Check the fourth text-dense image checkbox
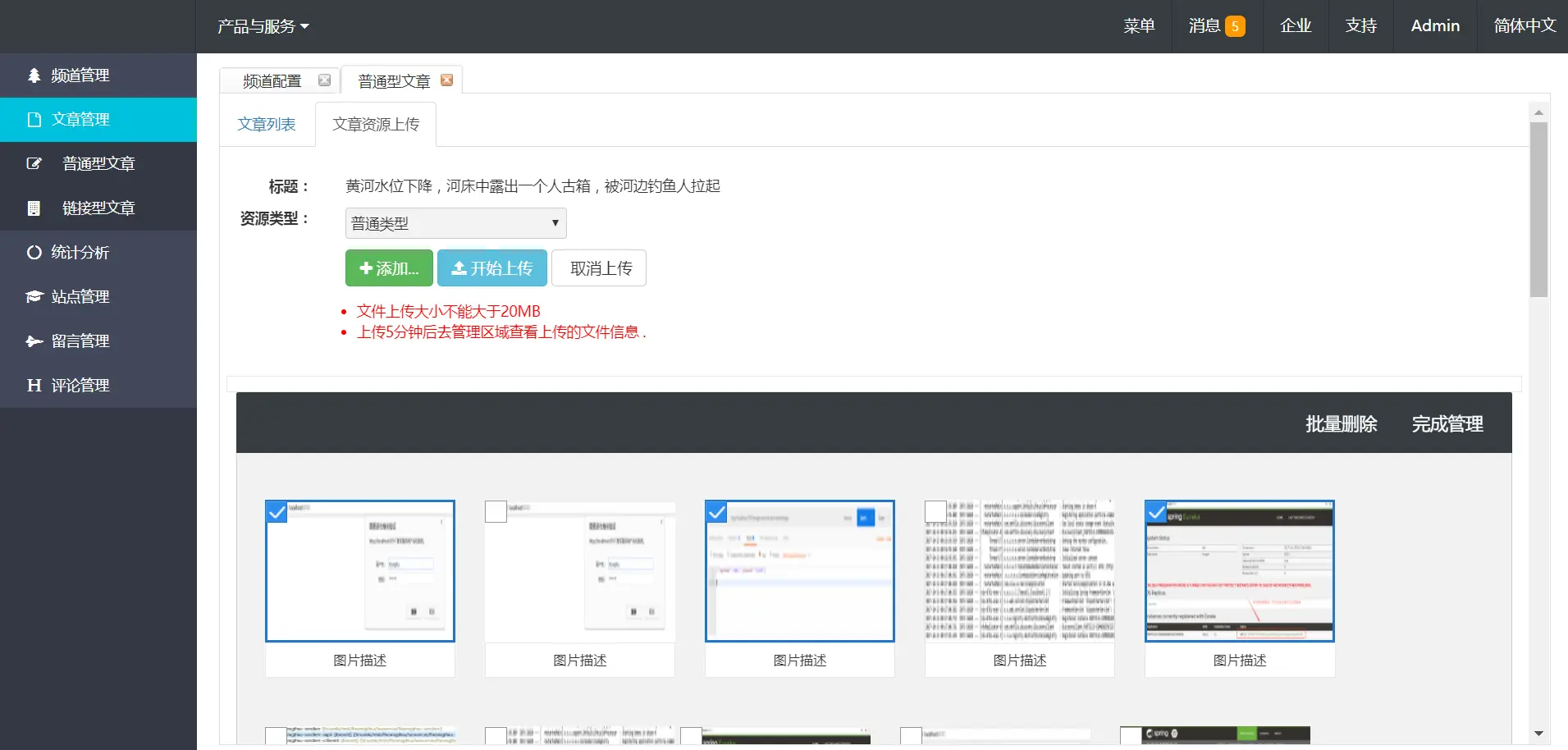The image size is (1568, 750). pos(935,512)
